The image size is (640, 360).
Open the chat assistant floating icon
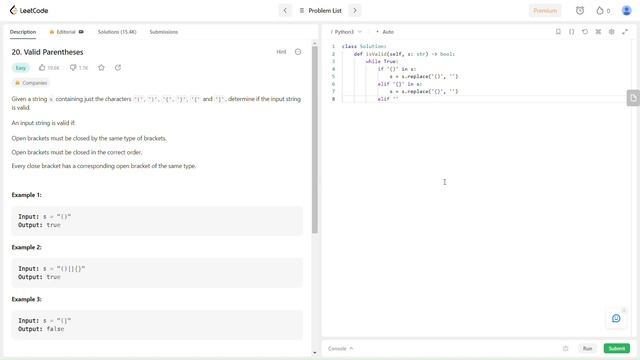[x=616, y=318]
